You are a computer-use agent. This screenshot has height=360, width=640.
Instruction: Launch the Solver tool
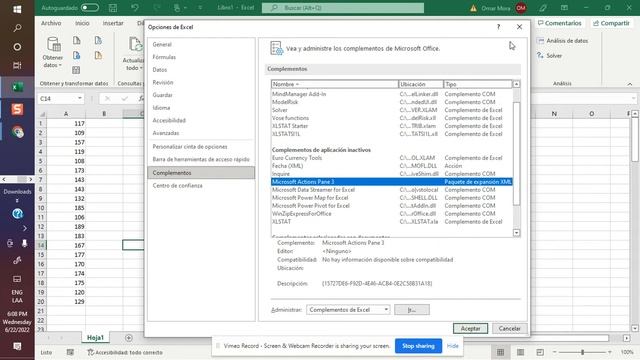550,56
